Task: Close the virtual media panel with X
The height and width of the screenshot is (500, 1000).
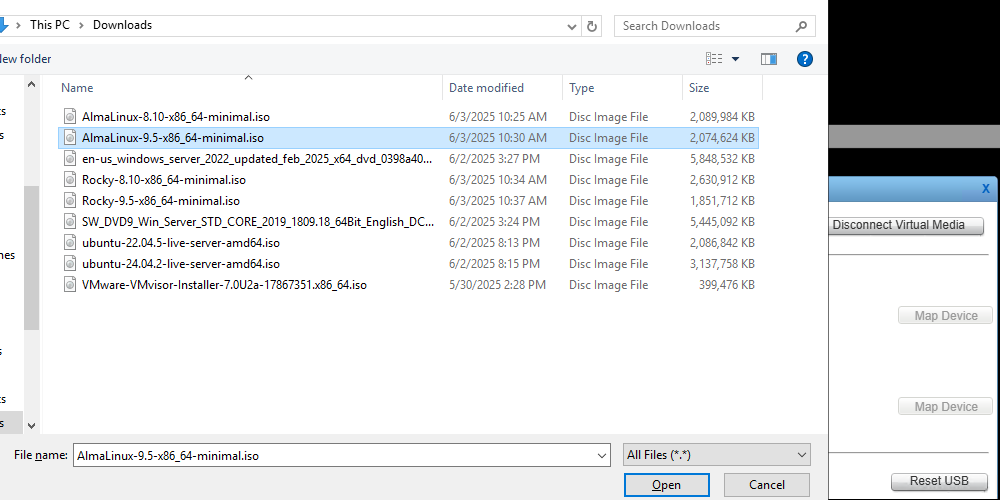Action: tap(985, 188)
